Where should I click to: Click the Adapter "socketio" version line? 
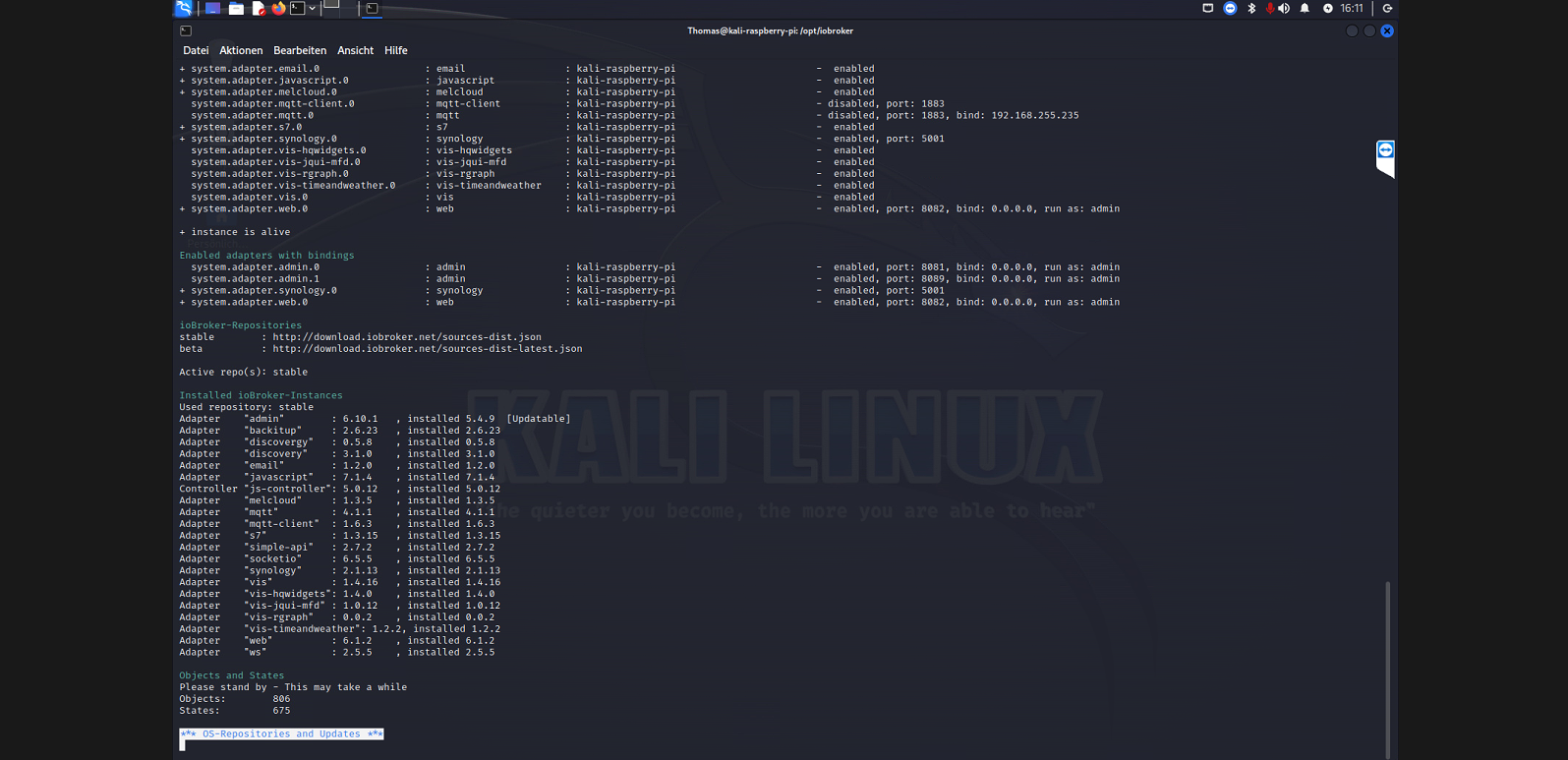pos(336,559)
